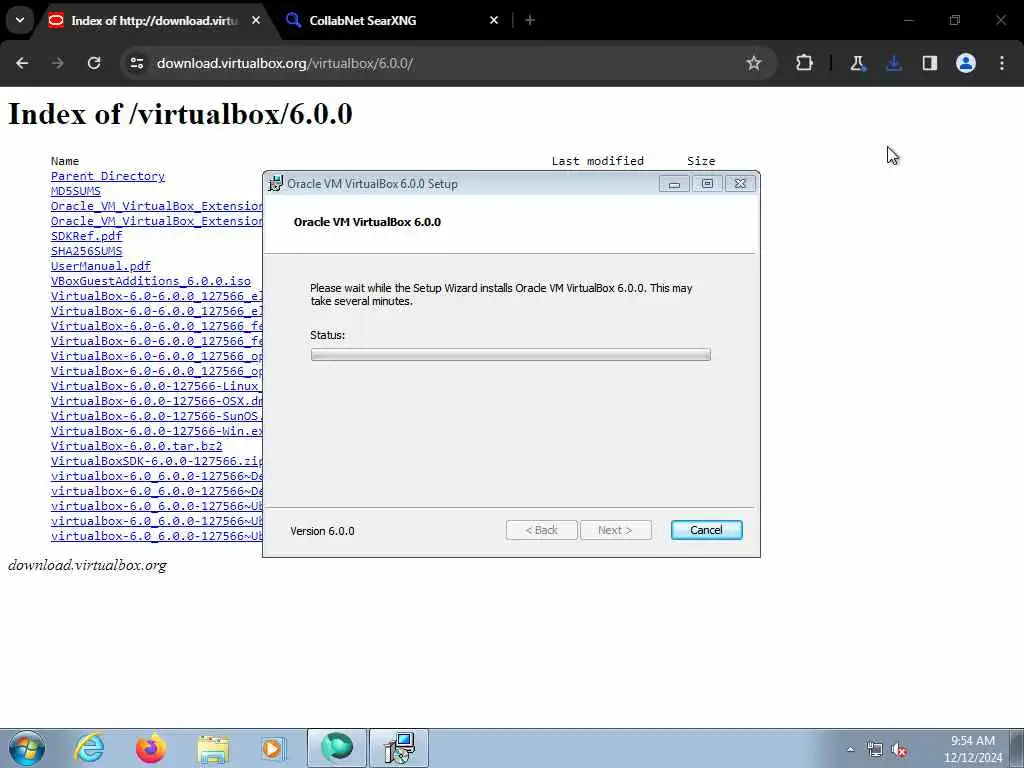1024x768 pixels.
Task: Open Windows Media Player taskbar icon
Action: [x=274, y=748]
